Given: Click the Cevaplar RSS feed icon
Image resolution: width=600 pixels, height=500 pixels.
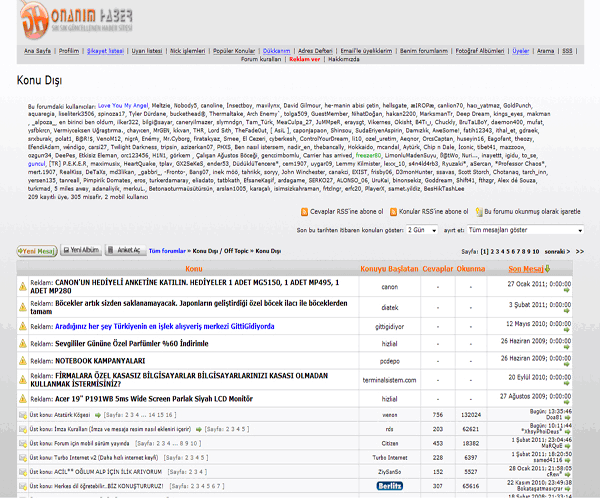Looking at the screenshot, I should point(304,212).
